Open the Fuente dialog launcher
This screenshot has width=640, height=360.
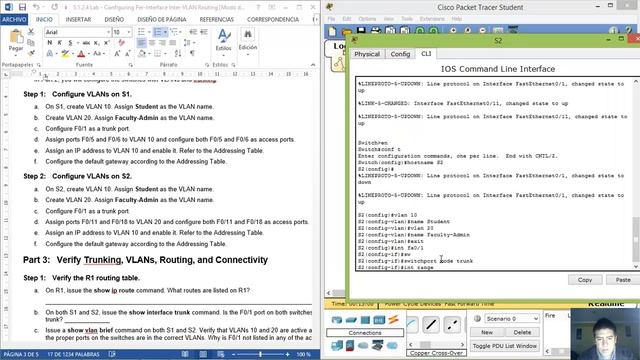coord(131,65)
